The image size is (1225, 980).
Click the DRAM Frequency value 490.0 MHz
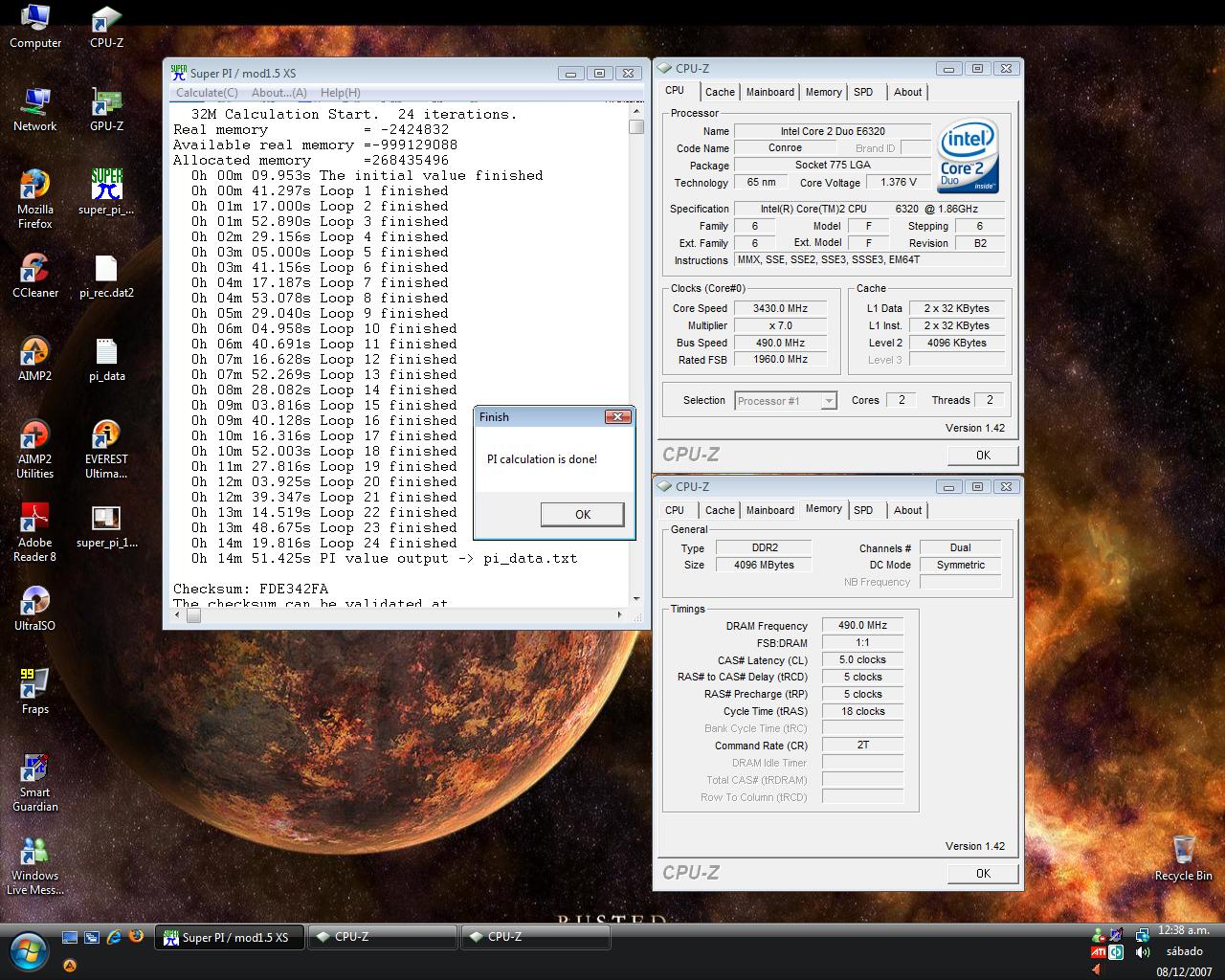pyautogui.click(x=862, y=625)
